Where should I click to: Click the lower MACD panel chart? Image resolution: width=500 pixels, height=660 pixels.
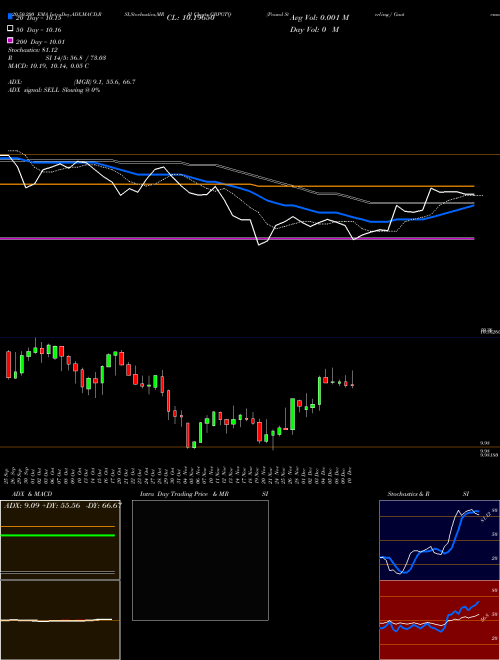[60, 620]
